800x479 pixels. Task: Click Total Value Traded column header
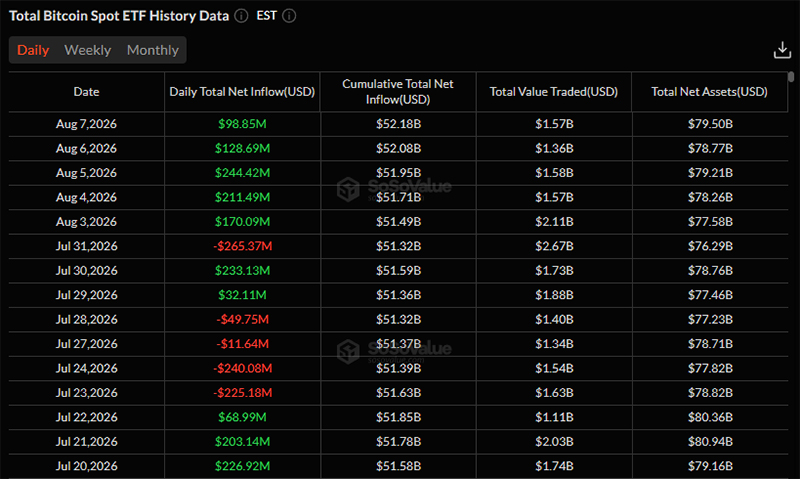554,92
